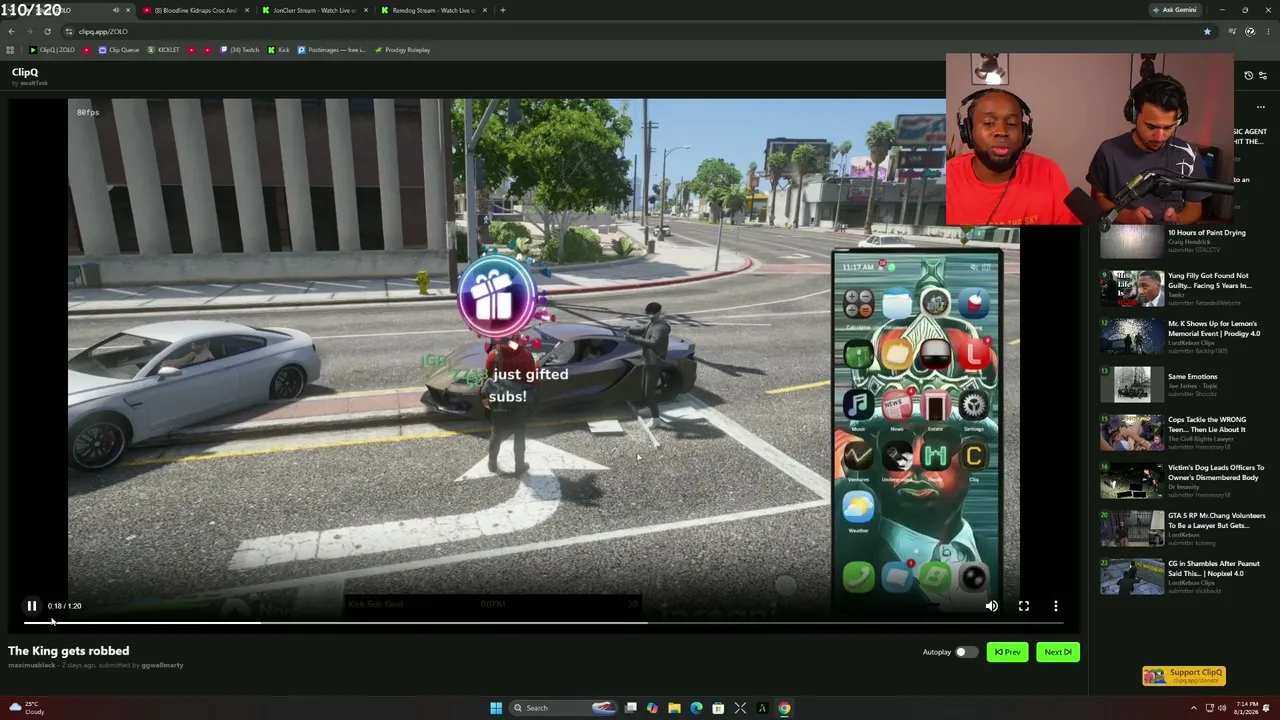Click the ClipQ logo title
The image size is (1280, 720).
pos(25,72)
